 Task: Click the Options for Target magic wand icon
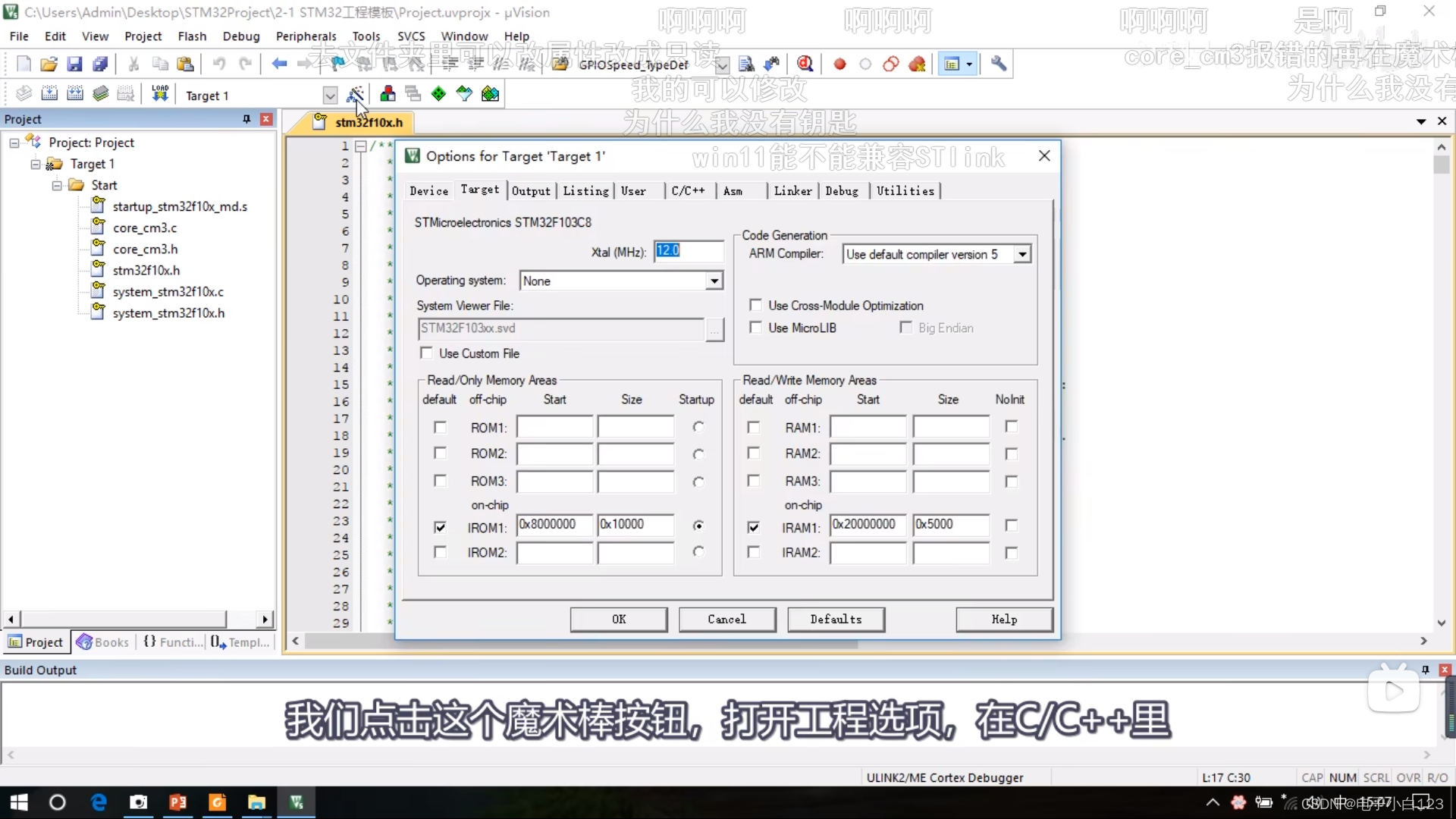pos(355,94)
